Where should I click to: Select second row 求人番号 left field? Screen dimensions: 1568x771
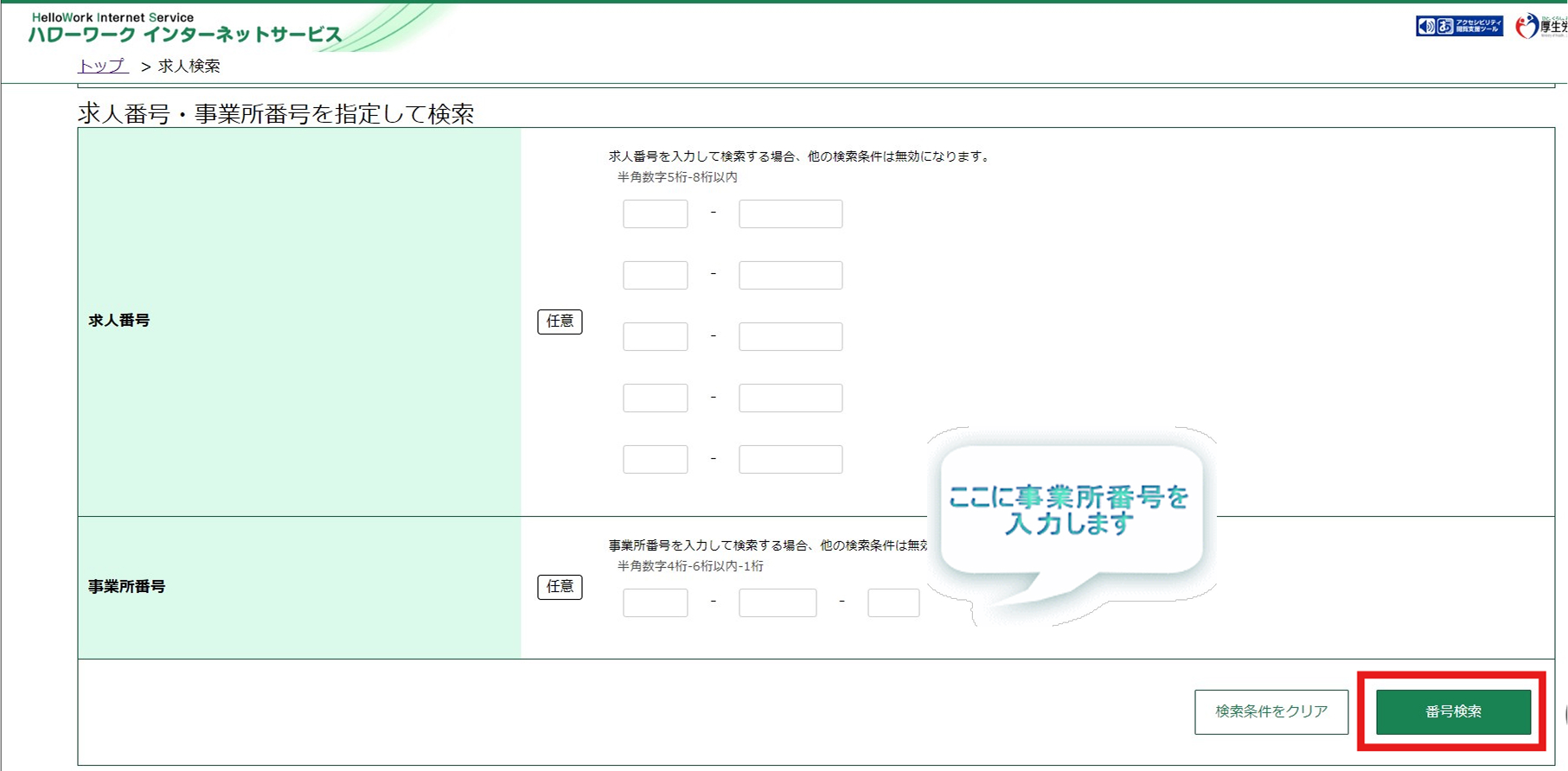click(x=655, y=275)
